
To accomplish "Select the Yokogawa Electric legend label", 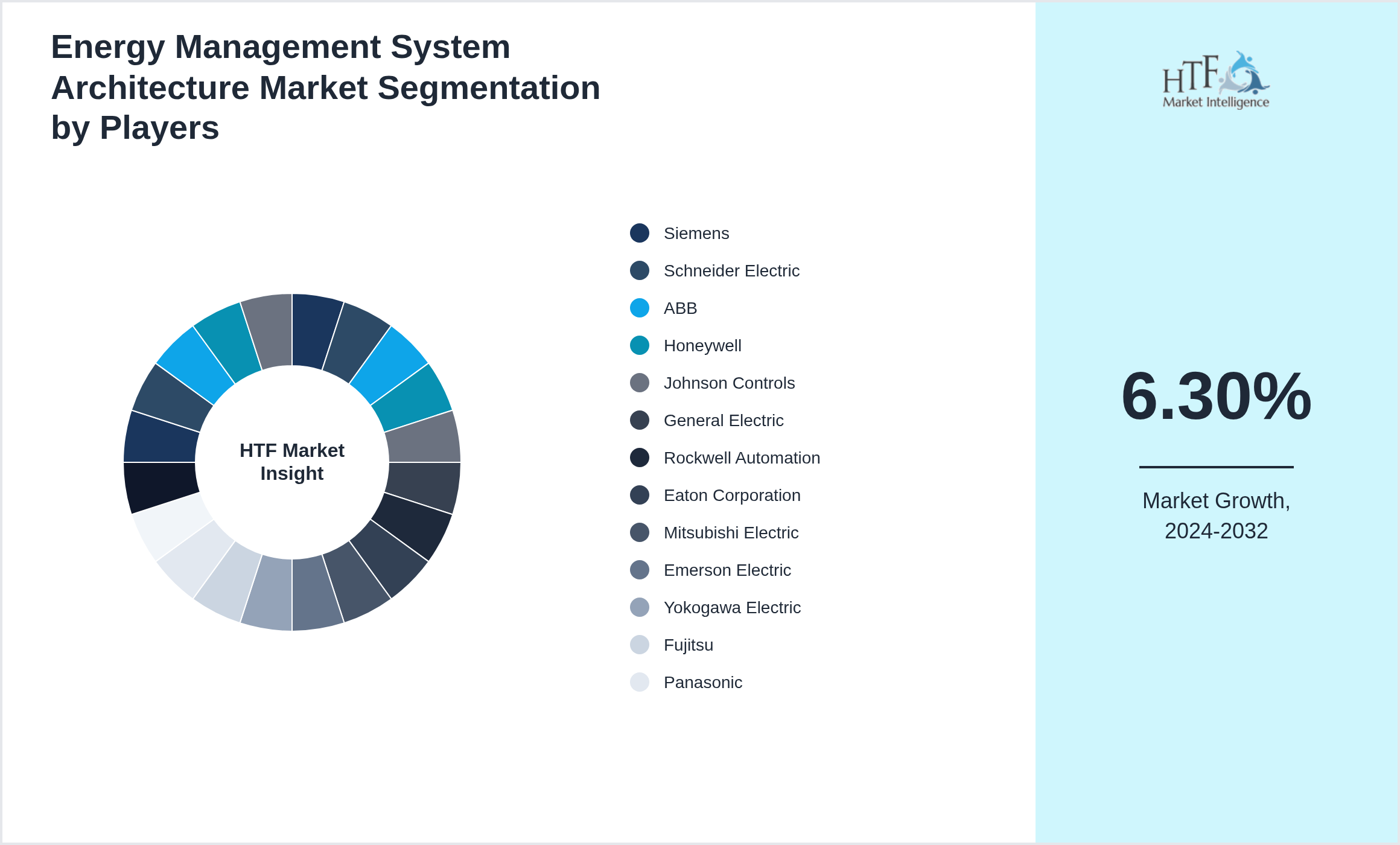I will (732, 608).
